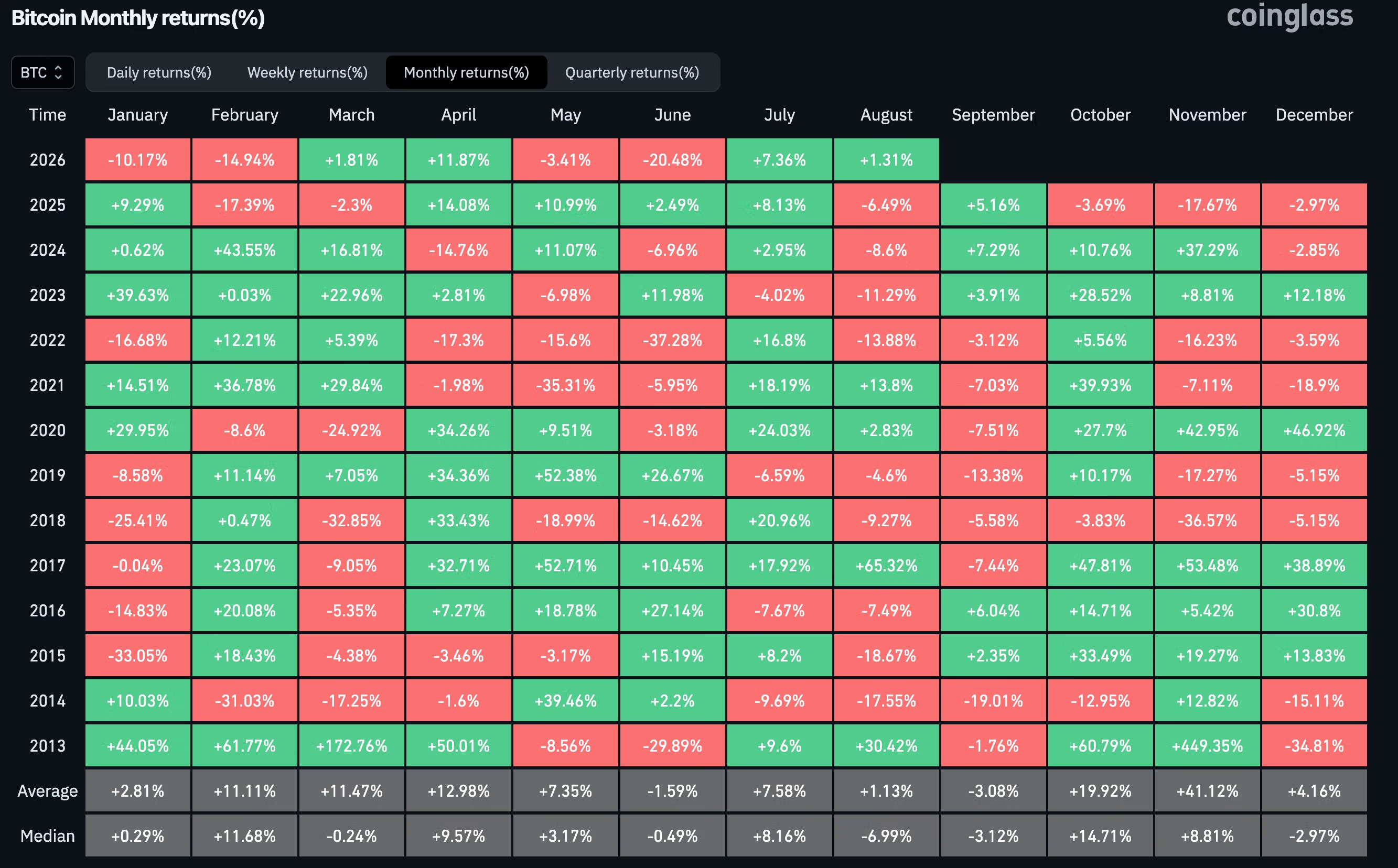Image resolution: width=1398 pixels, height=868 pixels.
Task: Click the +172.76% March 2013 cell
Action: coord(351,746)
